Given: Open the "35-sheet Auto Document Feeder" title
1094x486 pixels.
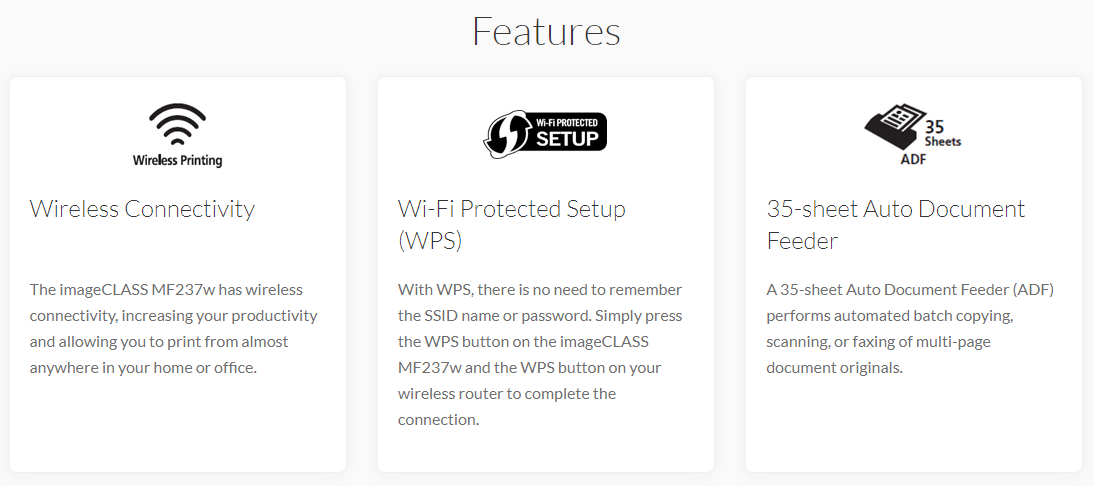Looking at the screenshot, I should [x=895, y=224].
